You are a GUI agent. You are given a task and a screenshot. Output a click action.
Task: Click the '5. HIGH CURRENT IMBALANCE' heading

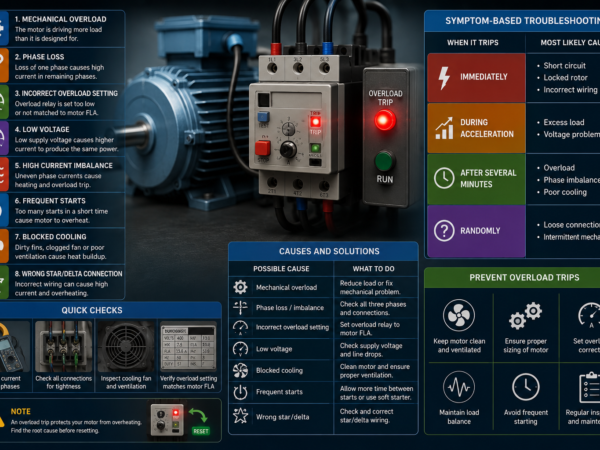pos(64,165)
